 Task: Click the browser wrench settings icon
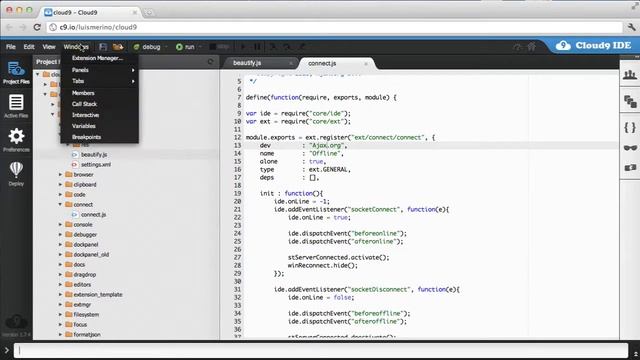(x=631, y=27)
